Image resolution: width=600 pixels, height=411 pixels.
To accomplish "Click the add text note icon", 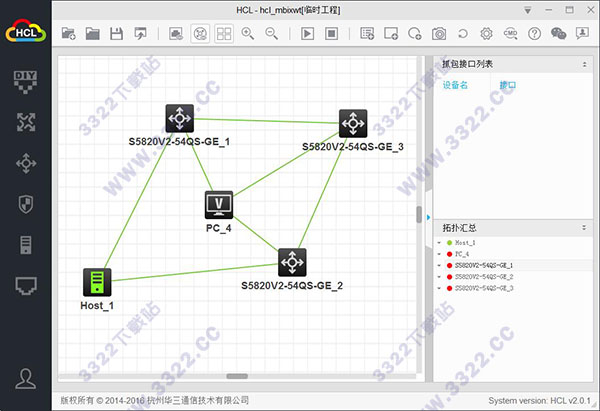I will pos(367,34).
